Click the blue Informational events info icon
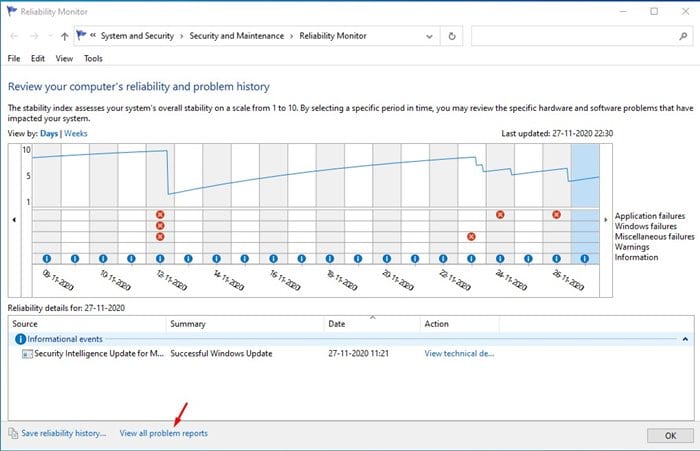Viewport: 700px width, 451px height. pos(20,339)
